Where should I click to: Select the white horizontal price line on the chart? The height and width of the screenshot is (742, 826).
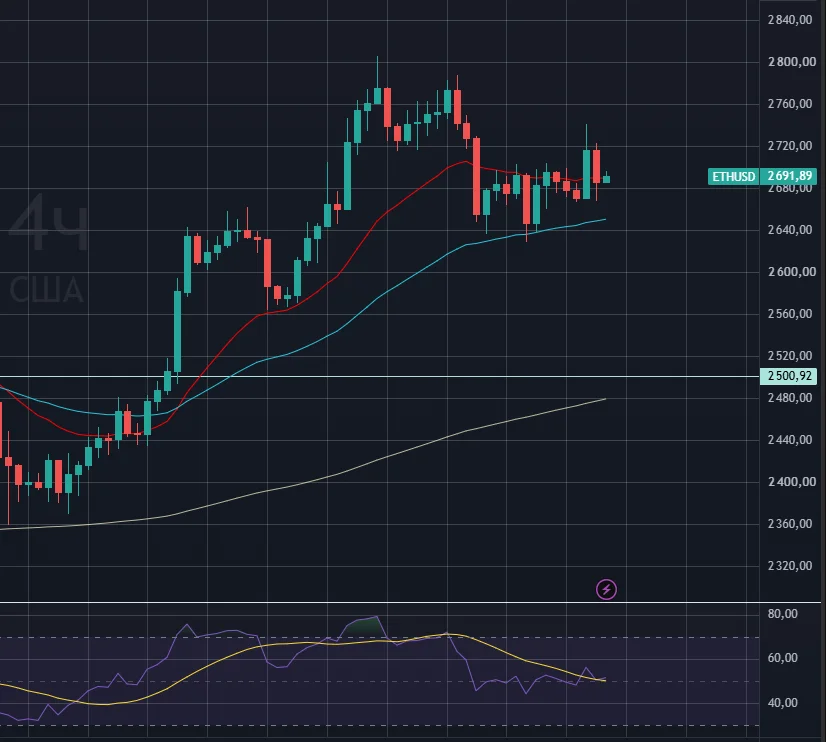pyautogui.click(x=379, y=377)
